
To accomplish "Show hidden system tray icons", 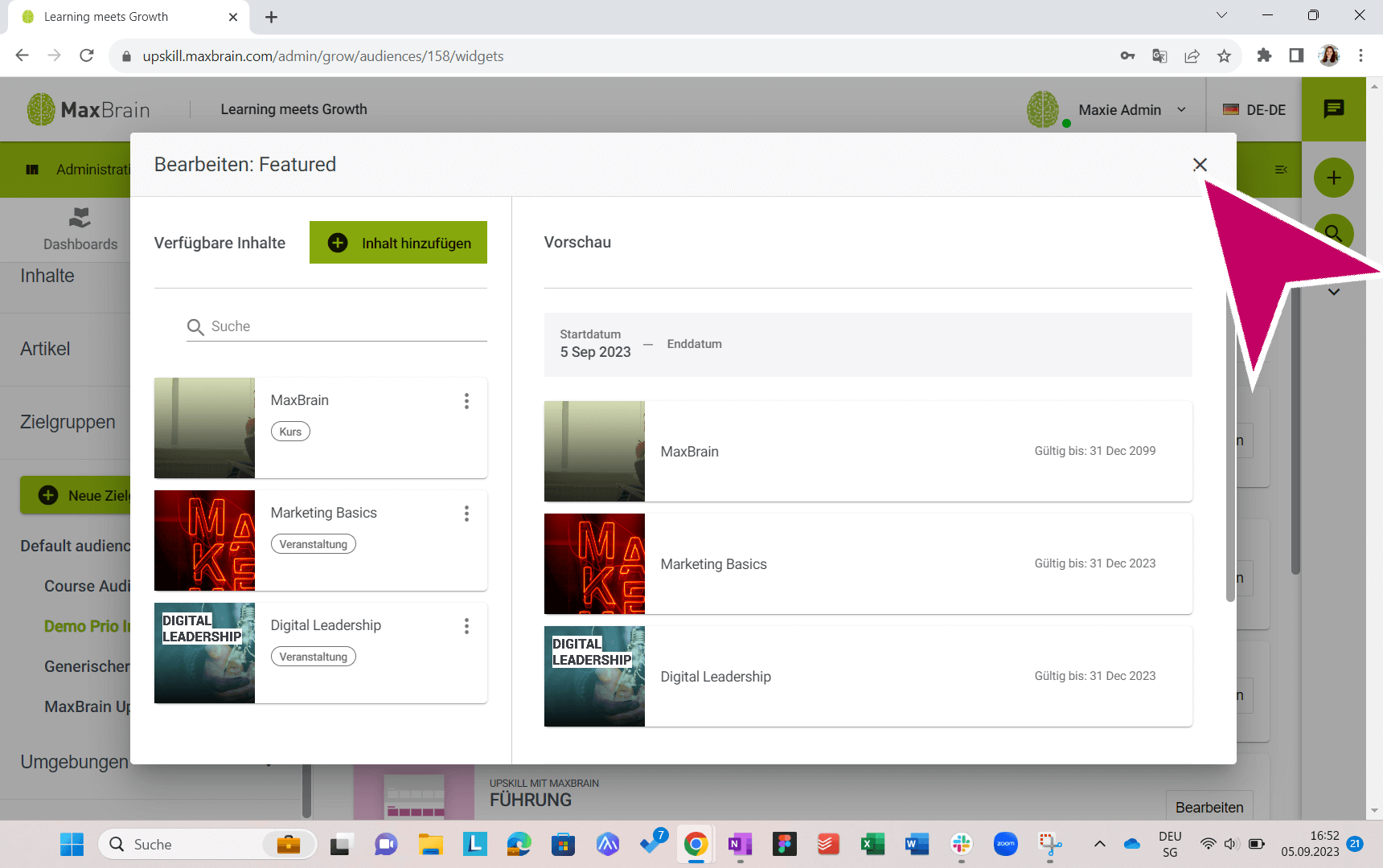I will coord(1099,844).
